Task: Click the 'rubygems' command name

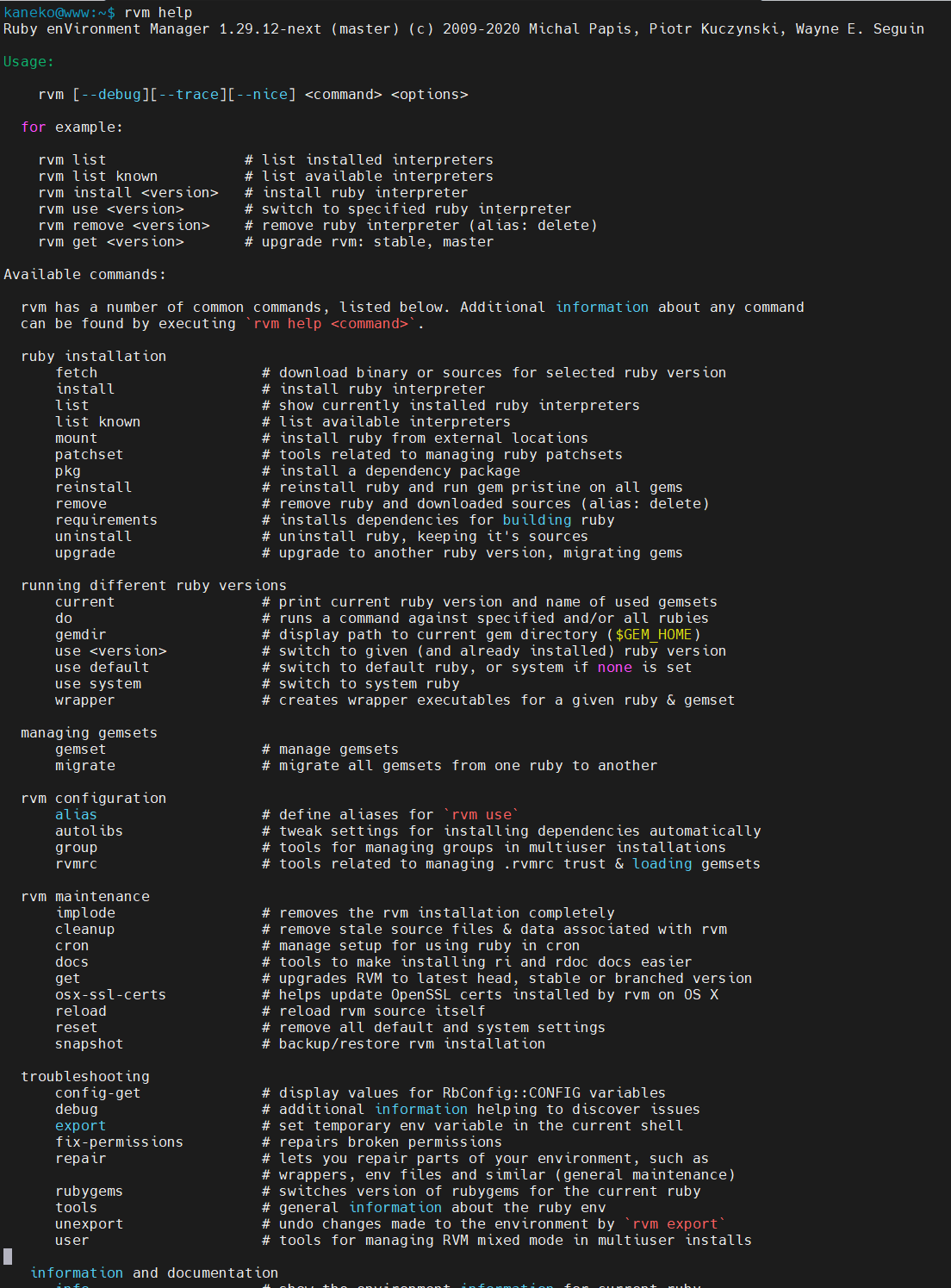Action: [x=90, y=1192]
